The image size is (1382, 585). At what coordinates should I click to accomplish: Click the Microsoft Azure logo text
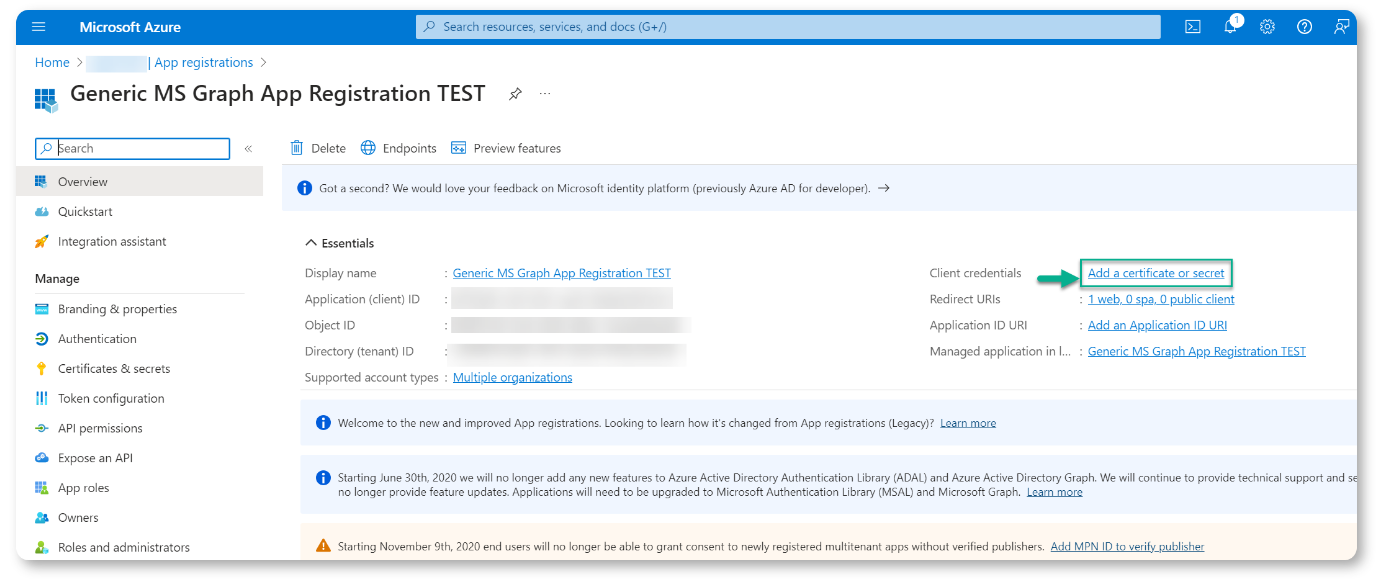click(130, 27)
